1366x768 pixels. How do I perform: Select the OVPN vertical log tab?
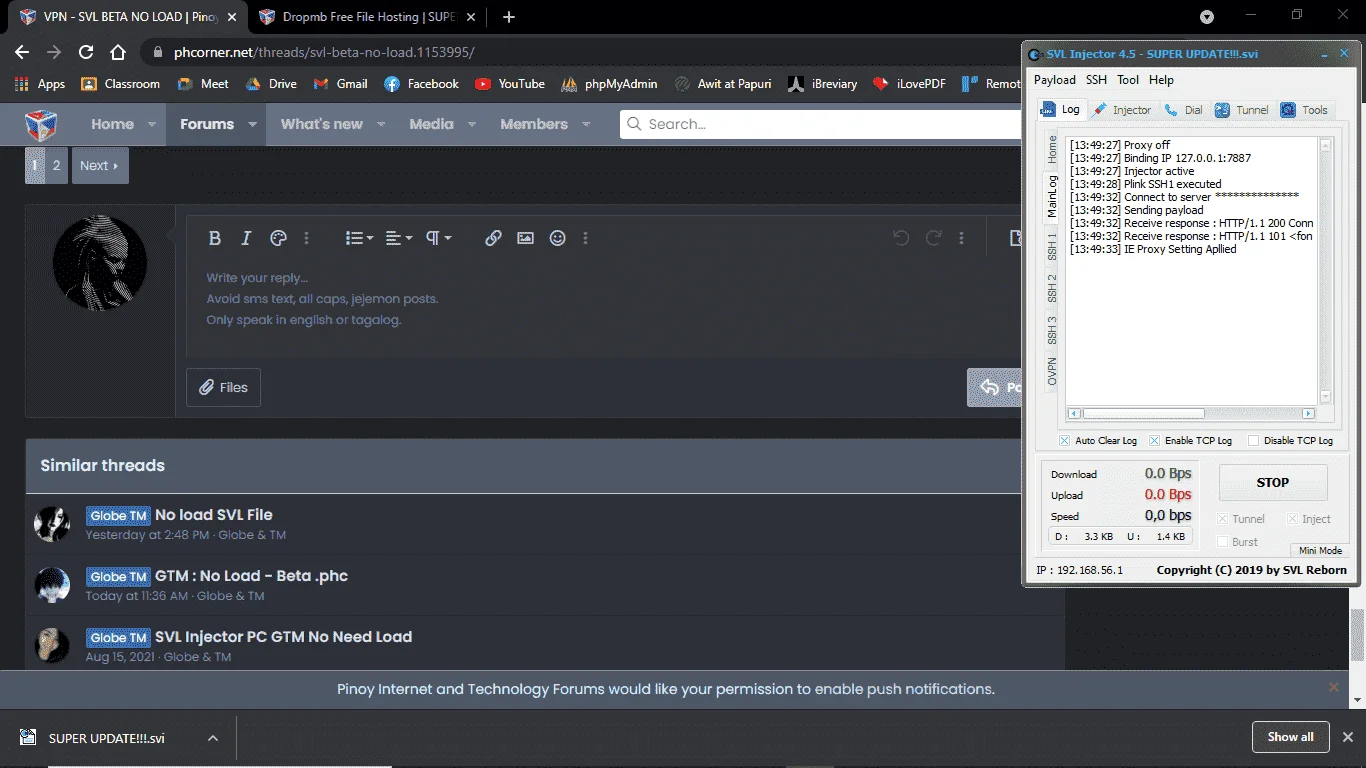[x=1052, y=371]
